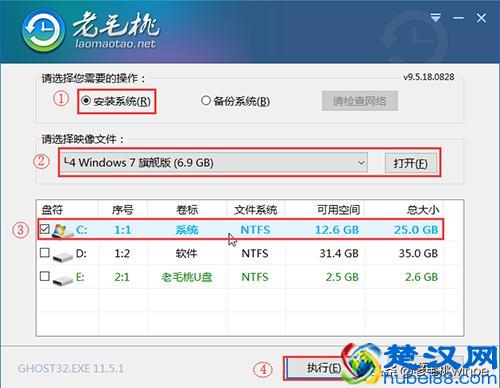This screenshot has width=500, height=388.
Task: Expand the image file dropdown arrow
Action: (361, 163)
